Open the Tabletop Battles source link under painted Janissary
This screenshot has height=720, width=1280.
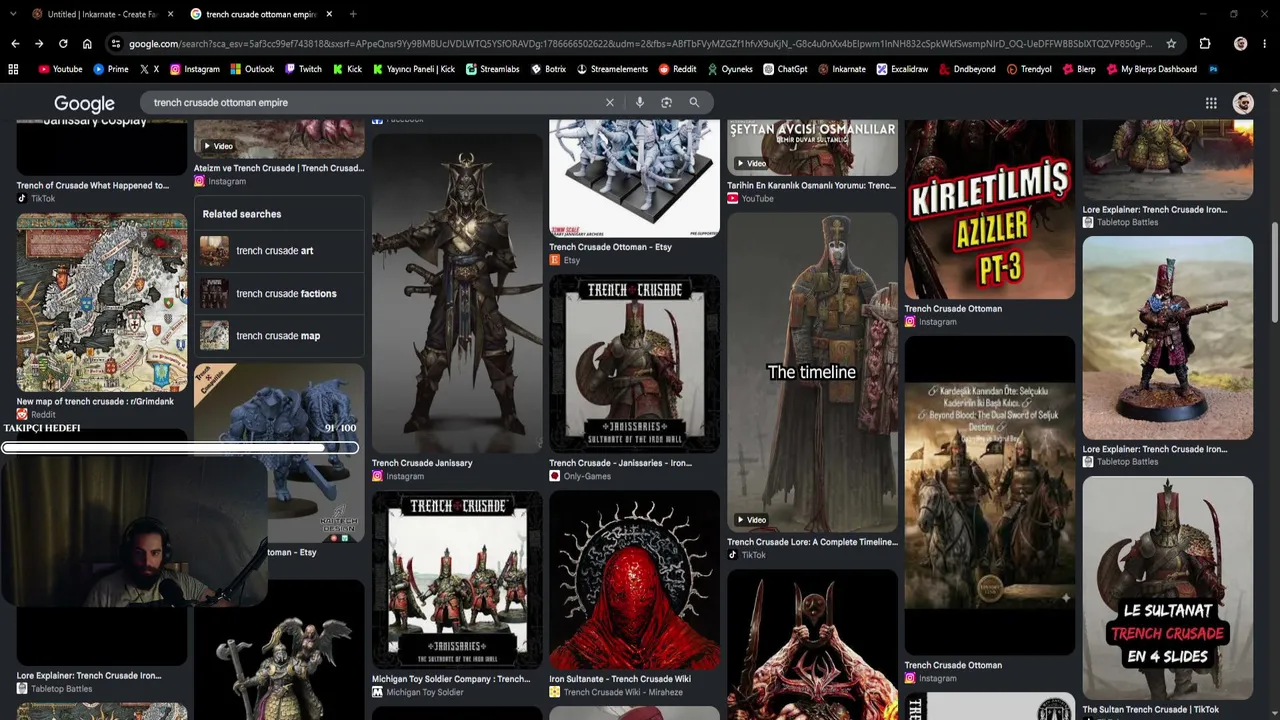coord(1127,462)
